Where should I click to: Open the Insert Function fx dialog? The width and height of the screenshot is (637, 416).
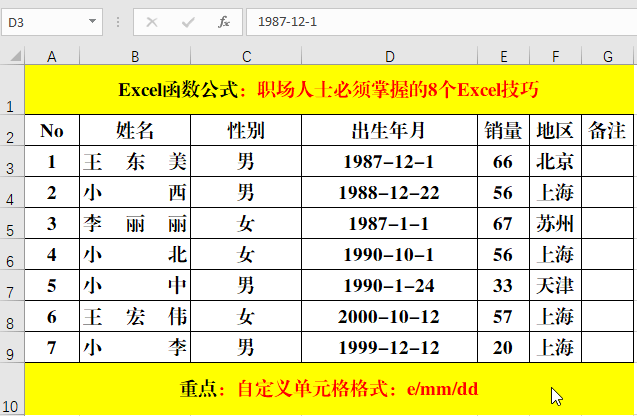click(x=224, y=22)
